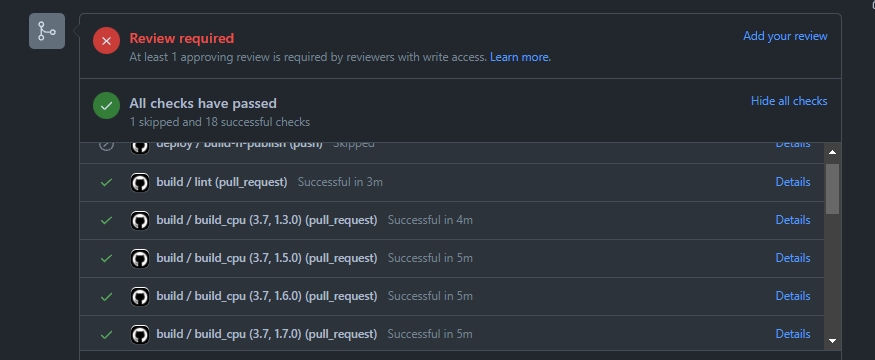Open Details for build_cpu (3.7, 1.3.0)
The height and width of the screenshot is (360, 875).
pos(793,220)
